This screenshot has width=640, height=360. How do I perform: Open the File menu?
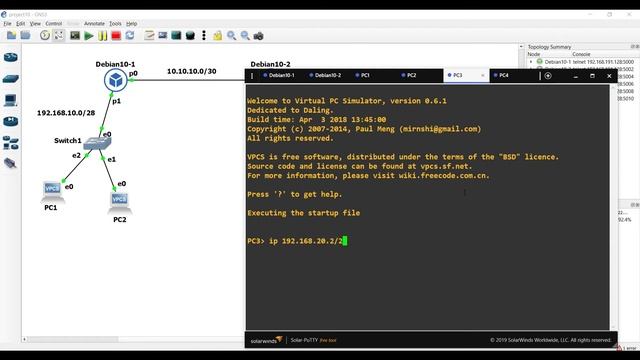click(7, 24)
